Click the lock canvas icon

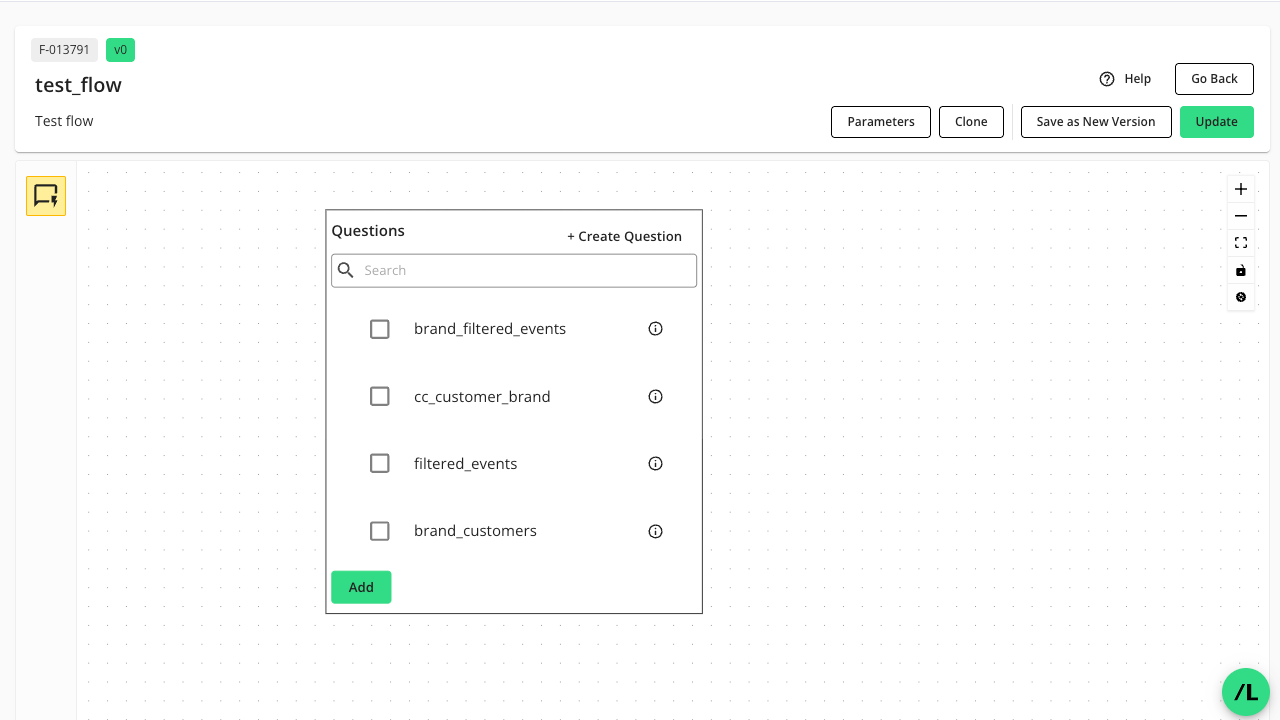click(x=1240, y=270)
